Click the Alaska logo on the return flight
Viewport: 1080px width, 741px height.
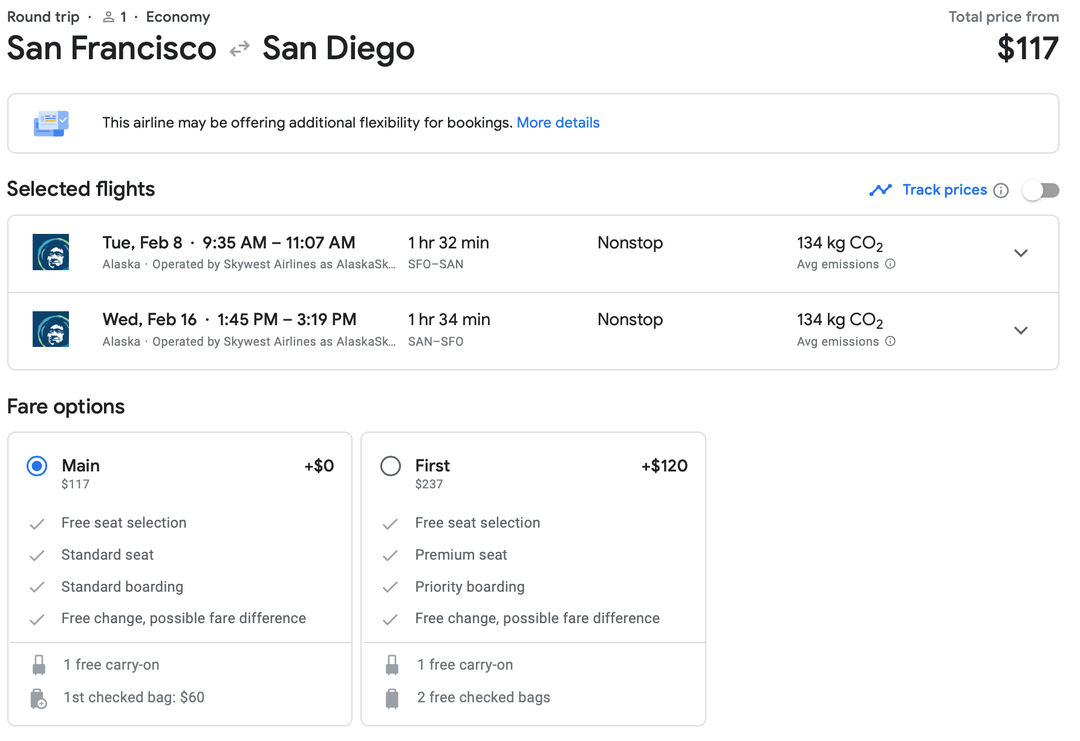pyautogui.click(x=50, y=329)
